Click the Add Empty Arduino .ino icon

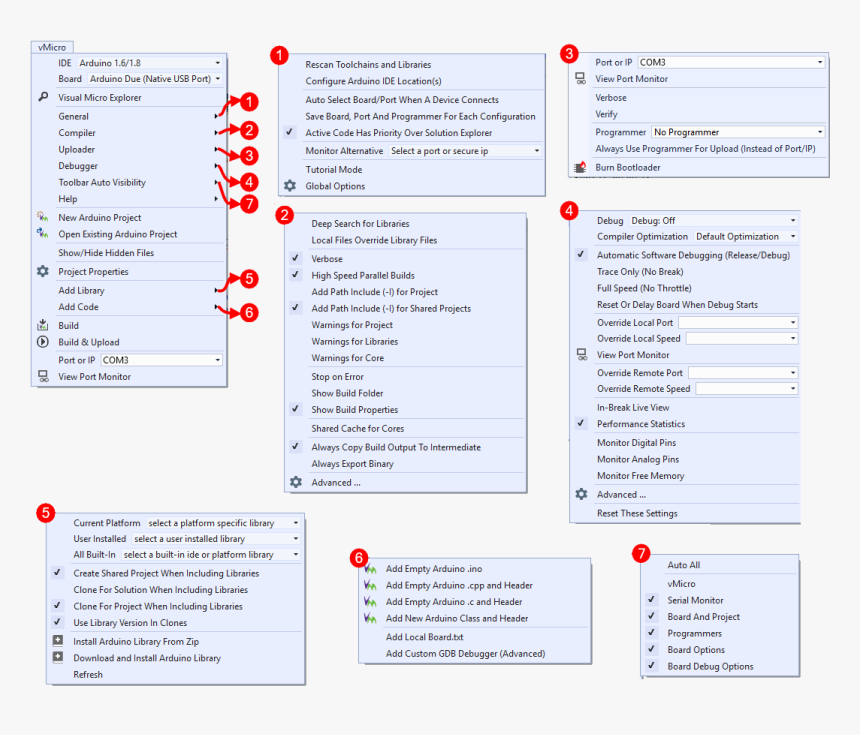click(371, 569)
